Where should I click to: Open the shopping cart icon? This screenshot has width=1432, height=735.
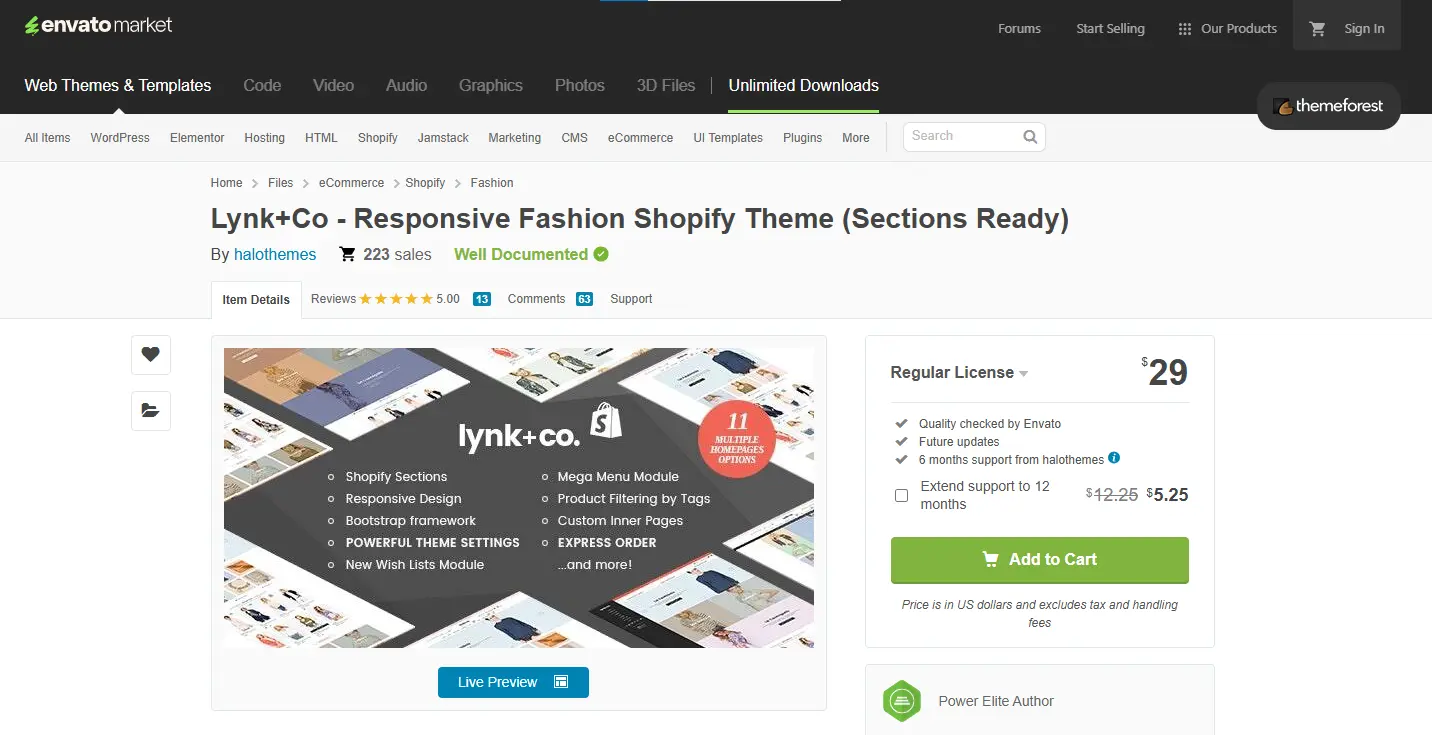[x=1317, y=29]
